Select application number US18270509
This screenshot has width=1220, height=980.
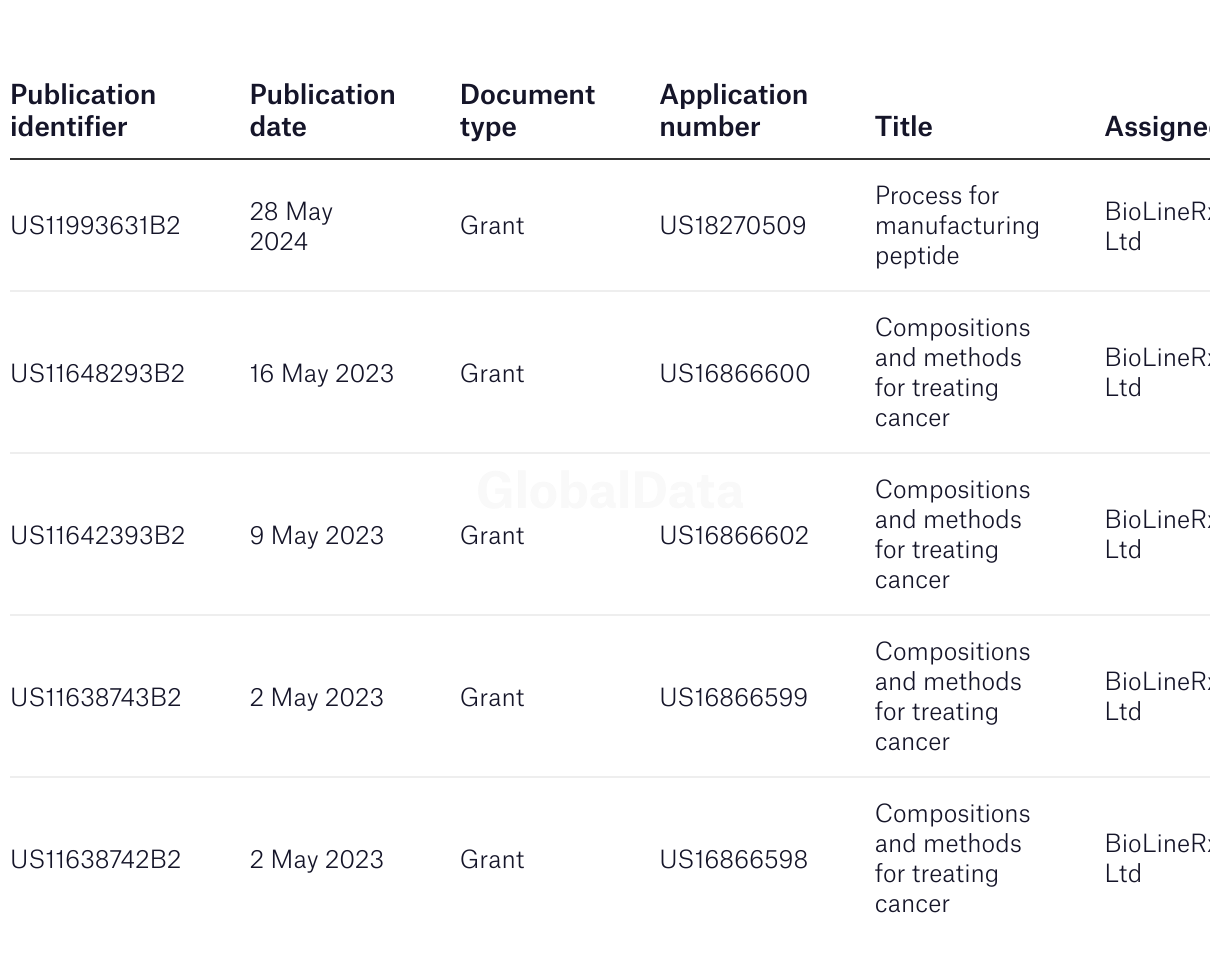(x=732, y=226)
